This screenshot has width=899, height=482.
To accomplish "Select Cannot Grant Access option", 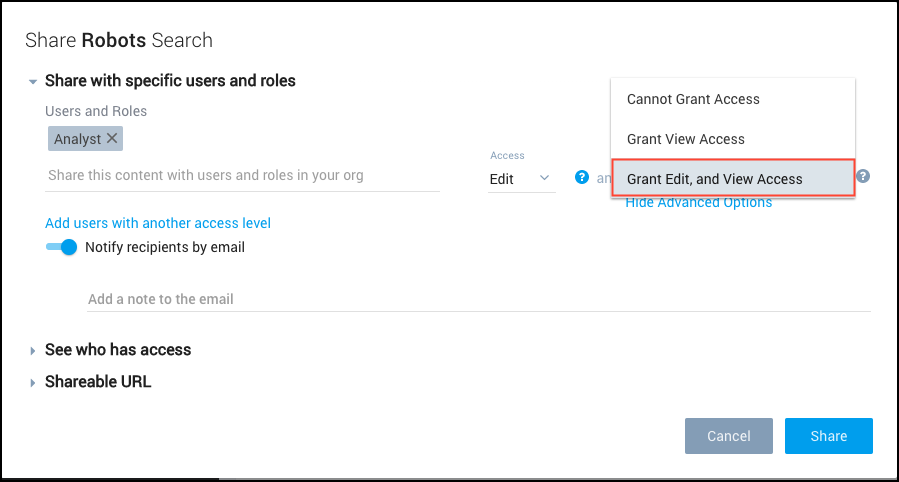I will tap(693, 99).
